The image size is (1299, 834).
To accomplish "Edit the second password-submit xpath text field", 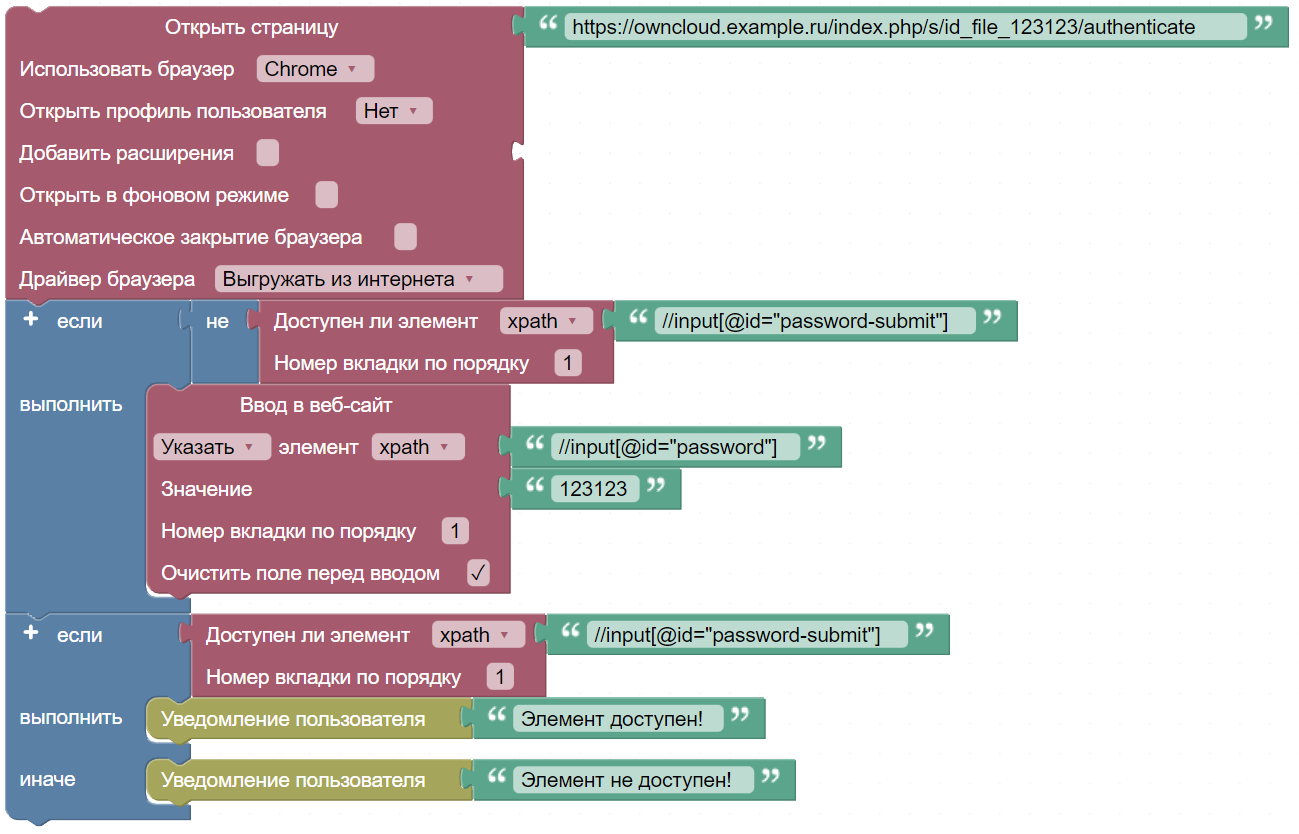I will pyautogui.click(x=747, y=635).
